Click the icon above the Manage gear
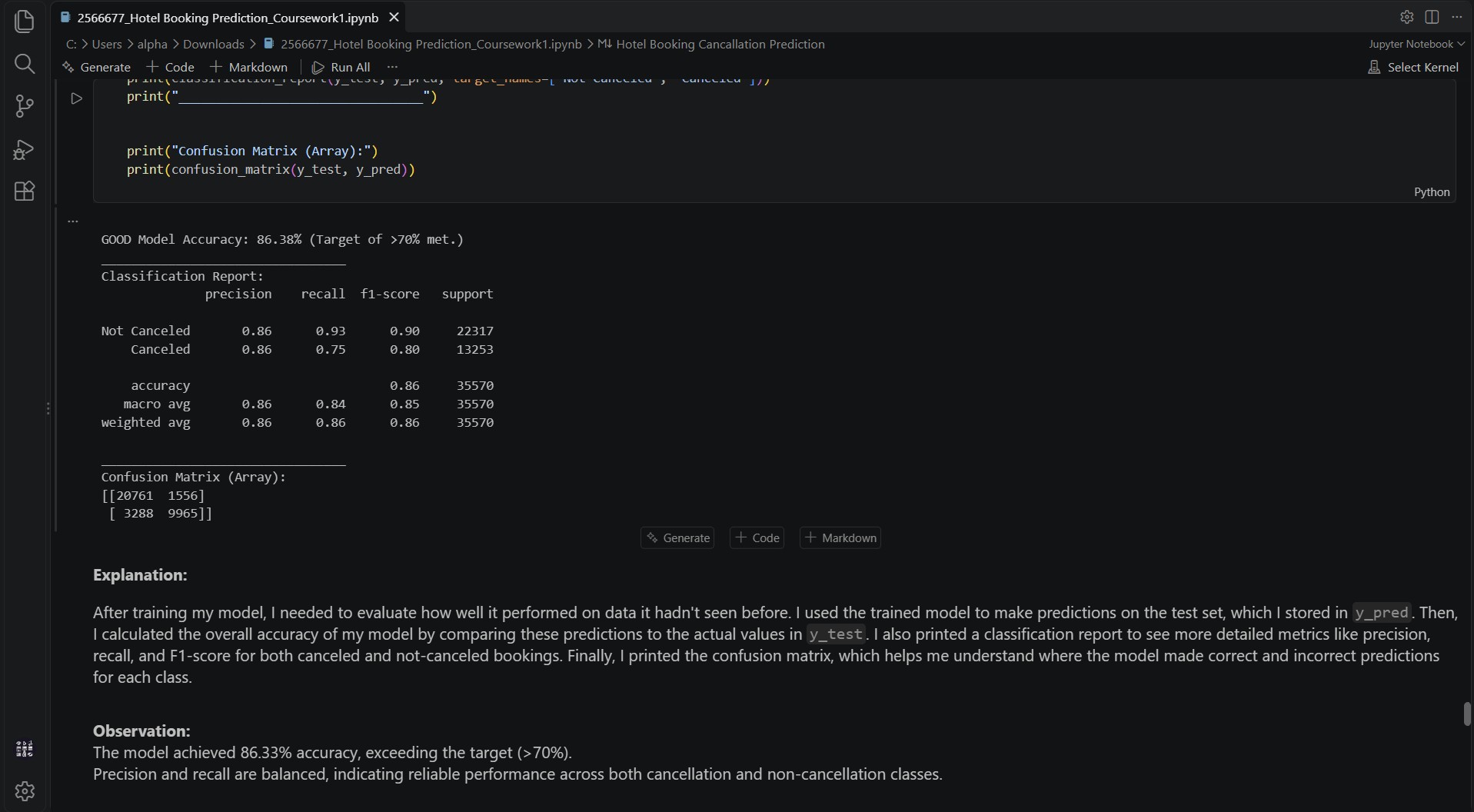The width and height of the screenshot is (1474, 812). 25,749
